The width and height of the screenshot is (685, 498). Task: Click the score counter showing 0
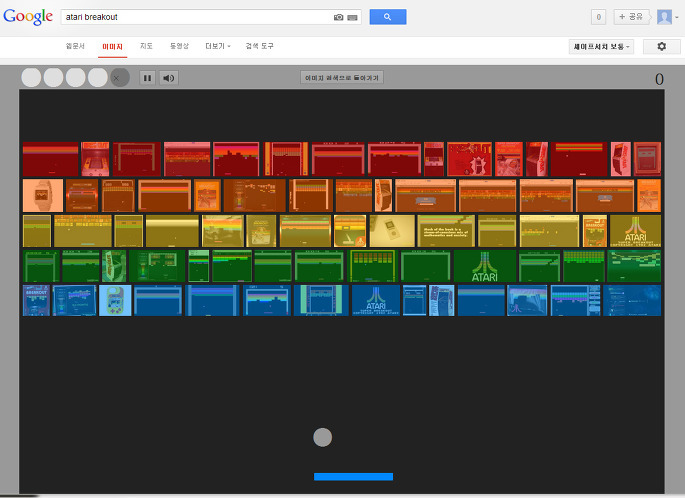659,79
